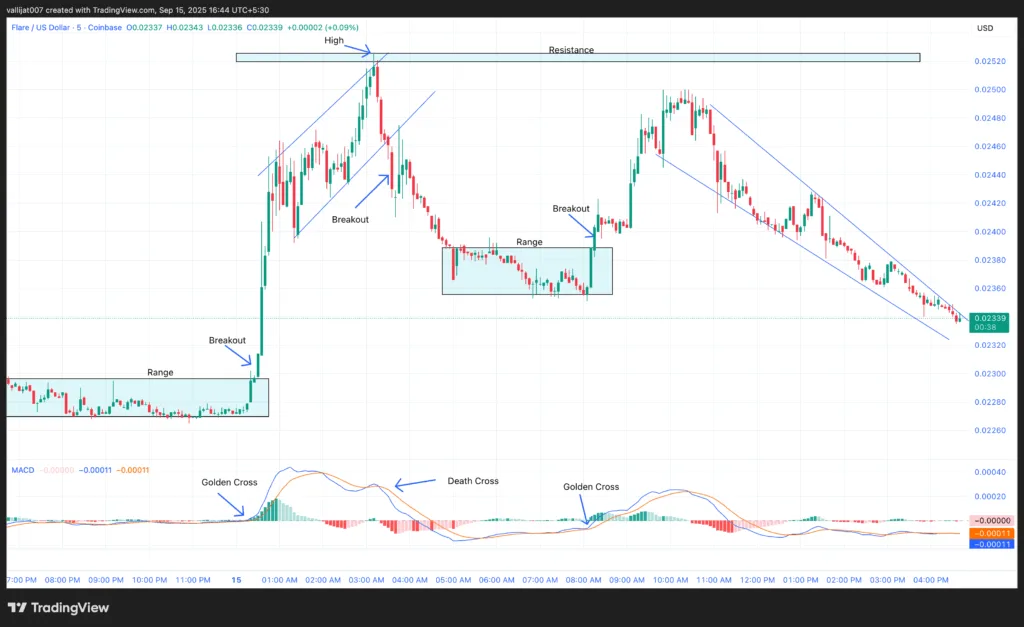Click price axis label 0.02480

[990, 118]
